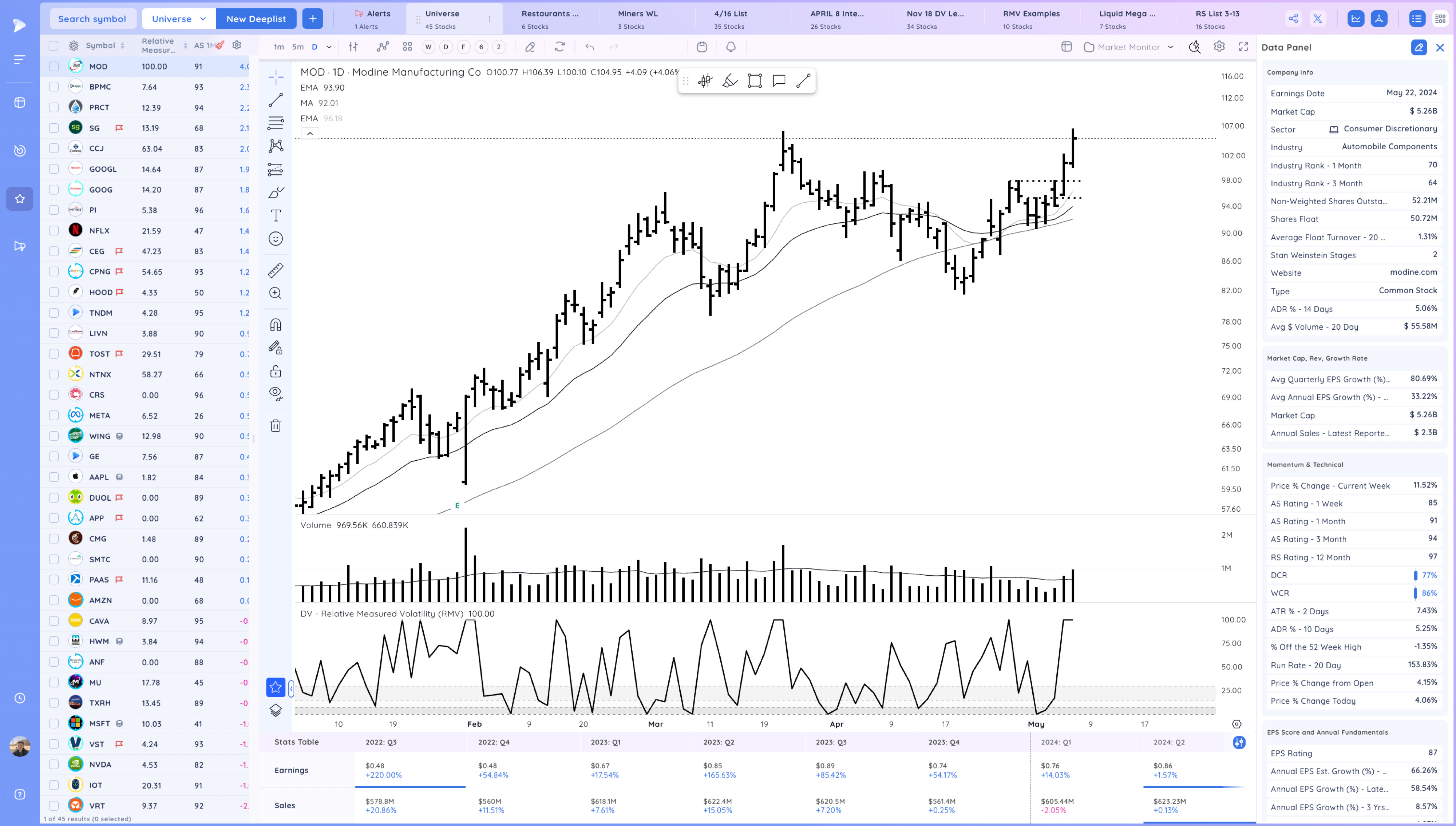
Task: Select the W timeframe shortcut
Action: pos(428,47)
